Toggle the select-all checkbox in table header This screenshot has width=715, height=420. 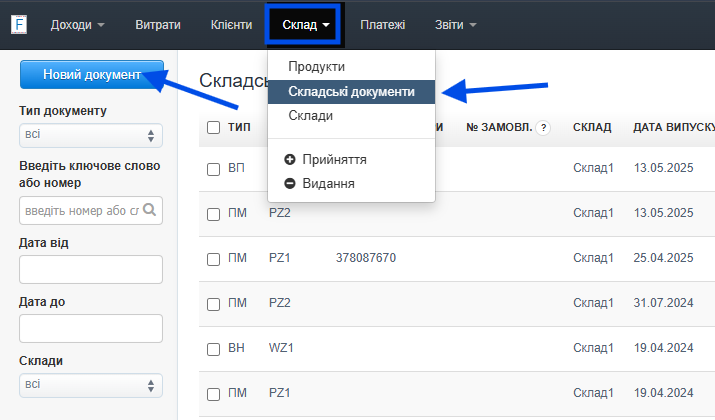click(213, 128)
